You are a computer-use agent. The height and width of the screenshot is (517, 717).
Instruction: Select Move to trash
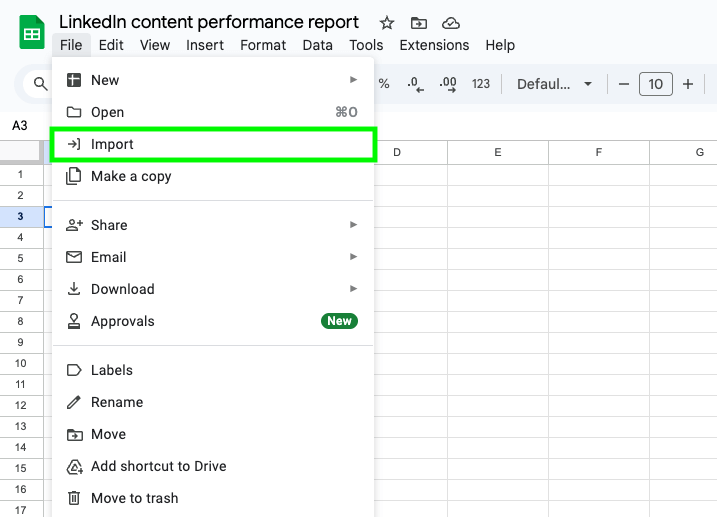[213, 498]
